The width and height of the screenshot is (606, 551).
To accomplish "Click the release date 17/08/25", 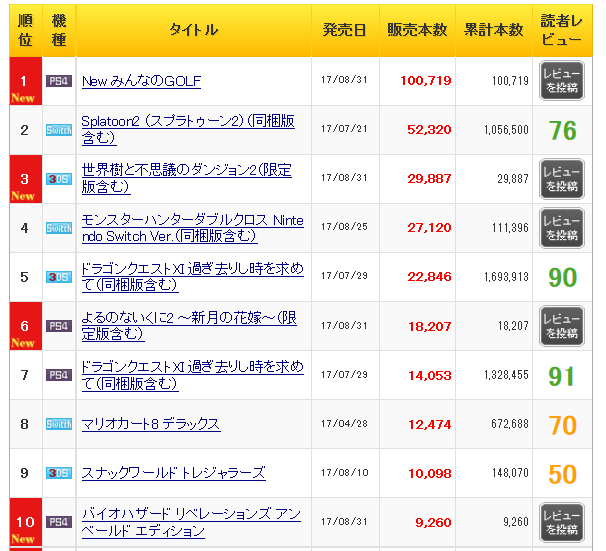I will pyautogui.click(x=344, y=226).
